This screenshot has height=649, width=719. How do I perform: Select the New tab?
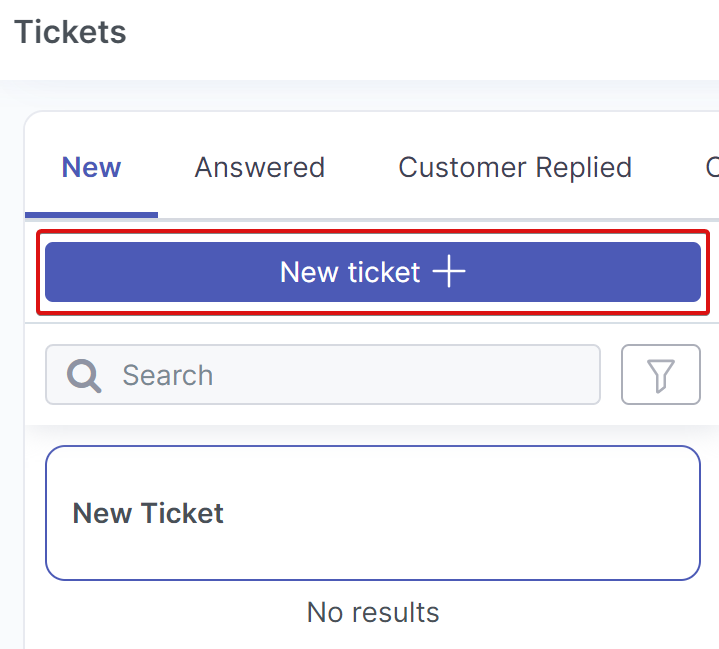91,167
